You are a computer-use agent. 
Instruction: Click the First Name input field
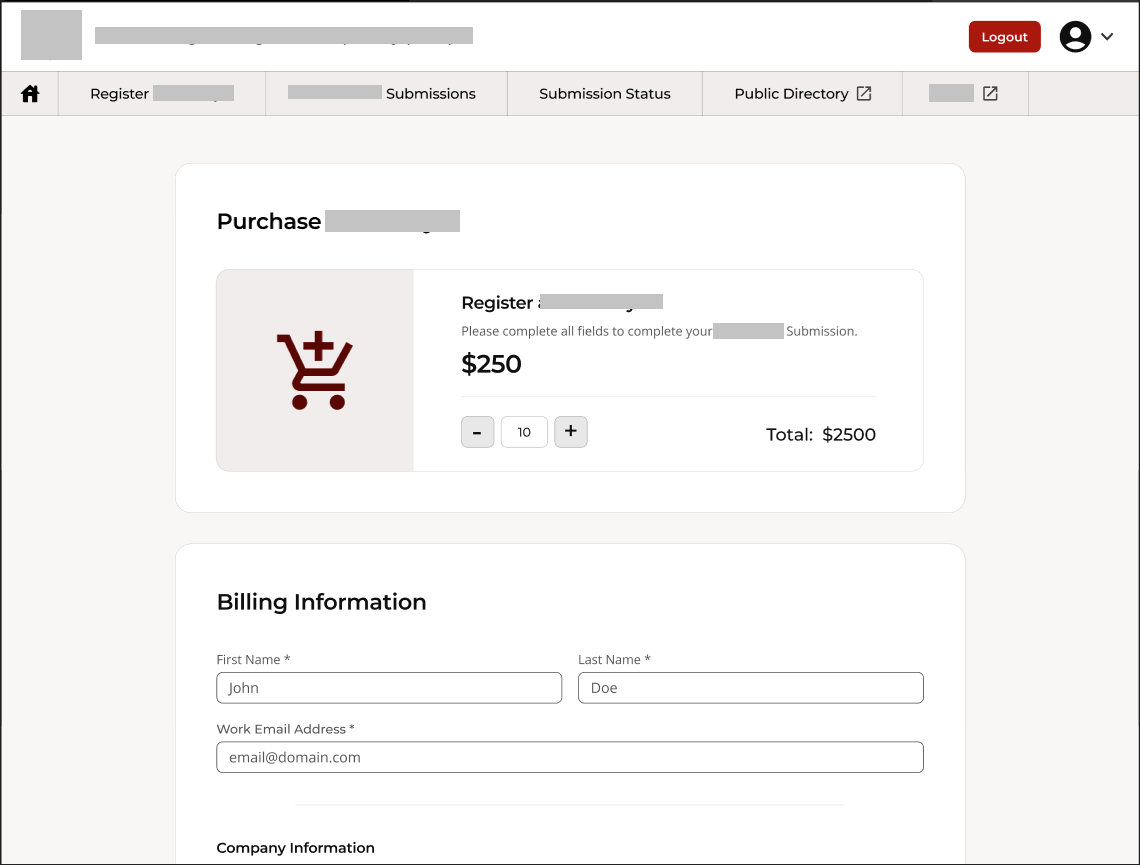tap(389, 687)
